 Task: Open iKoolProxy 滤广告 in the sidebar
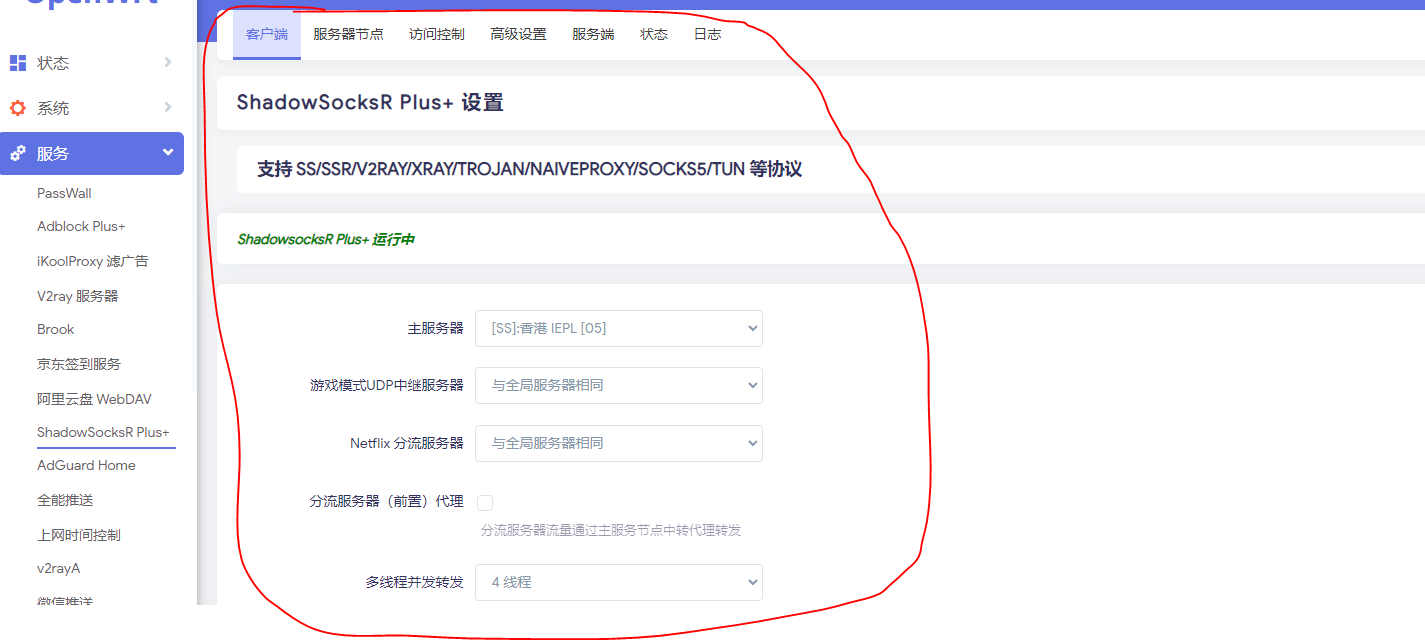point(93,261)
